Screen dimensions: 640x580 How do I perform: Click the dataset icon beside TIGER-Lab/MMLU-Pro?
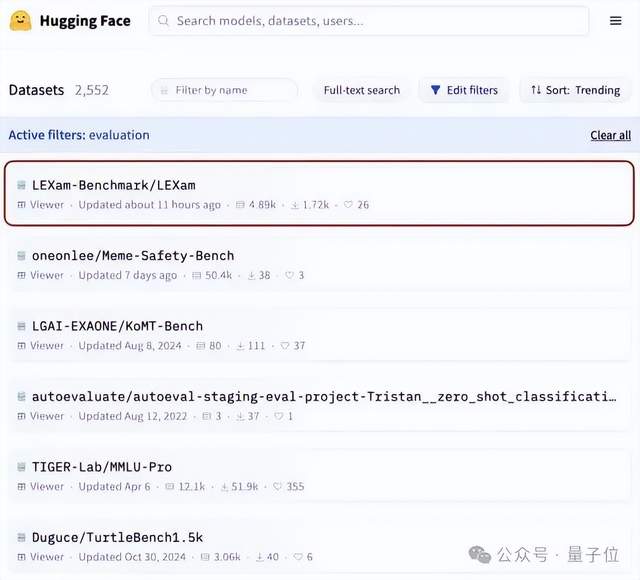tap(21, 467)
